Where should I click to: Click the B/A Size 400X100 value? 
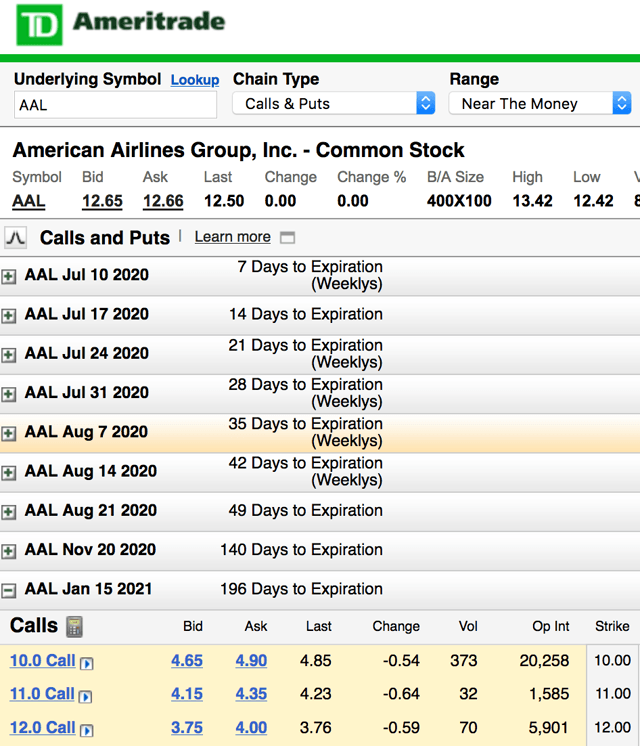(459, 201)
